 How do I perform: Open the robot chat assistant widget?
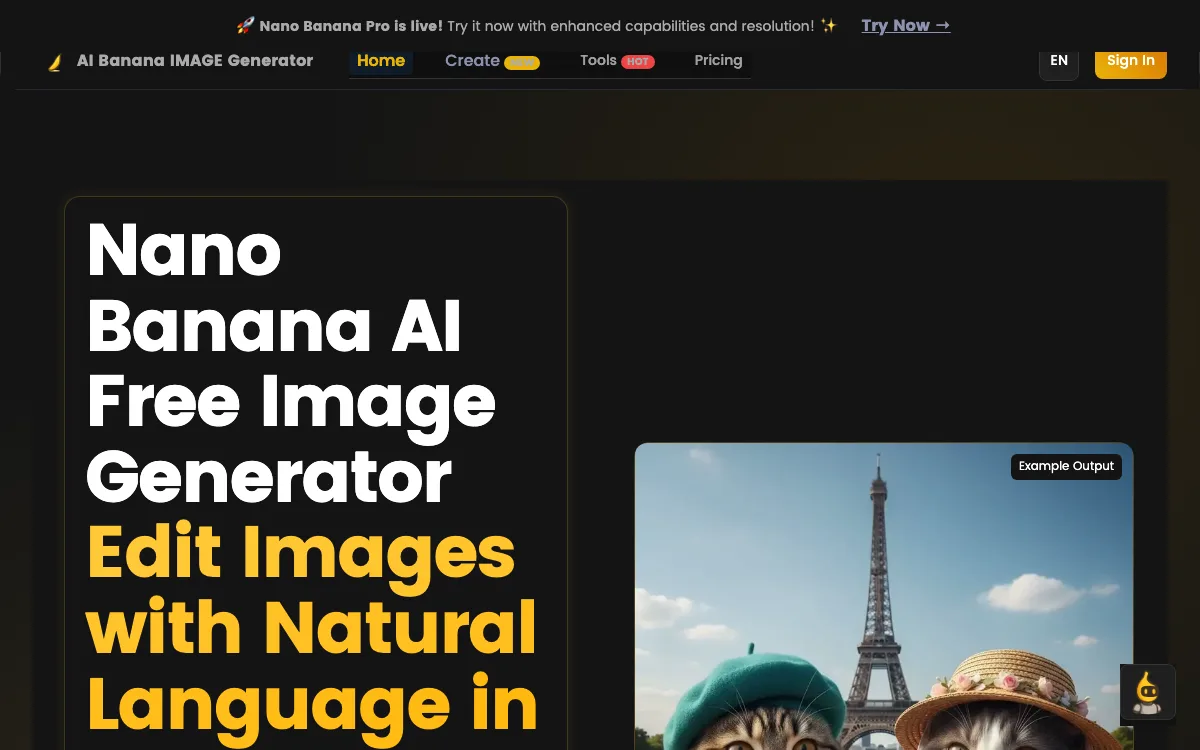coord(1147,692)
